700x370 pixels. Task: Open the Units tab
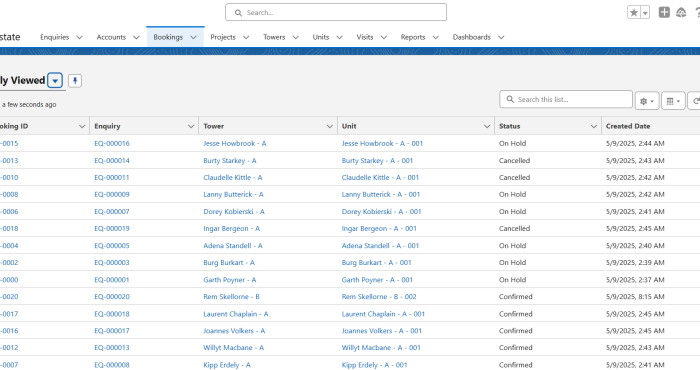(321, 37)
